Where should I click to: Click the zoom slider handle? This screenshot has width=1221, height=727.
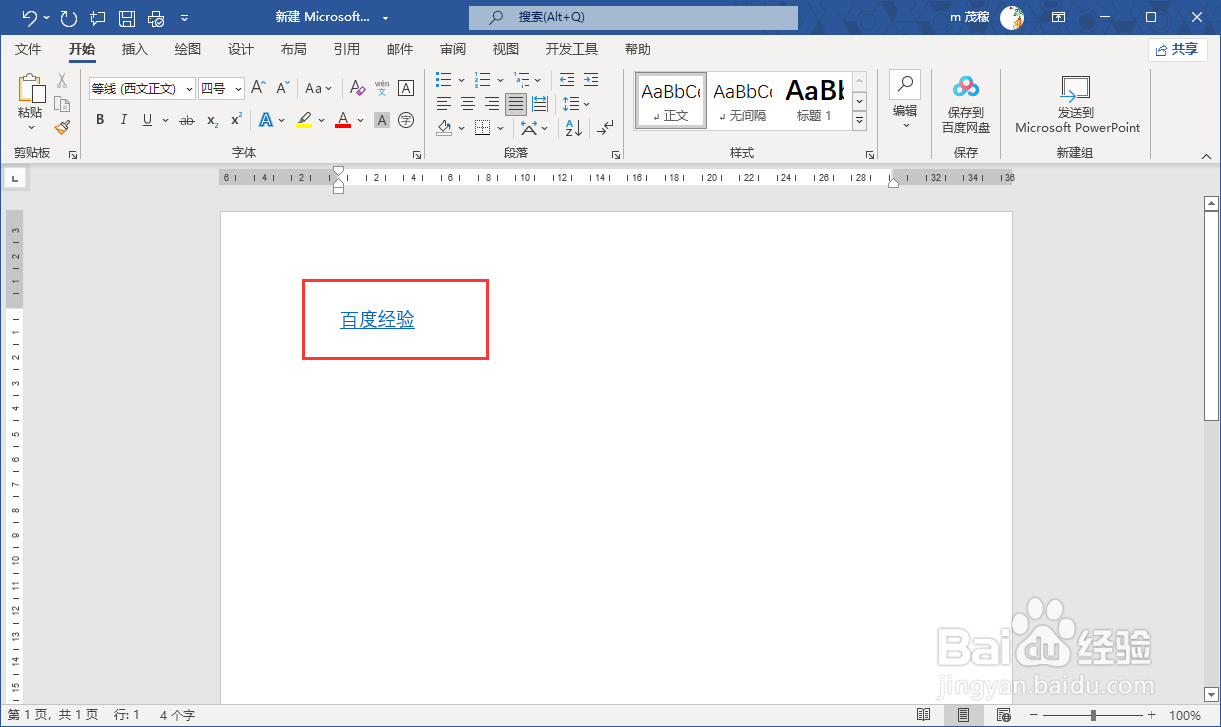tap(1093, 715)
